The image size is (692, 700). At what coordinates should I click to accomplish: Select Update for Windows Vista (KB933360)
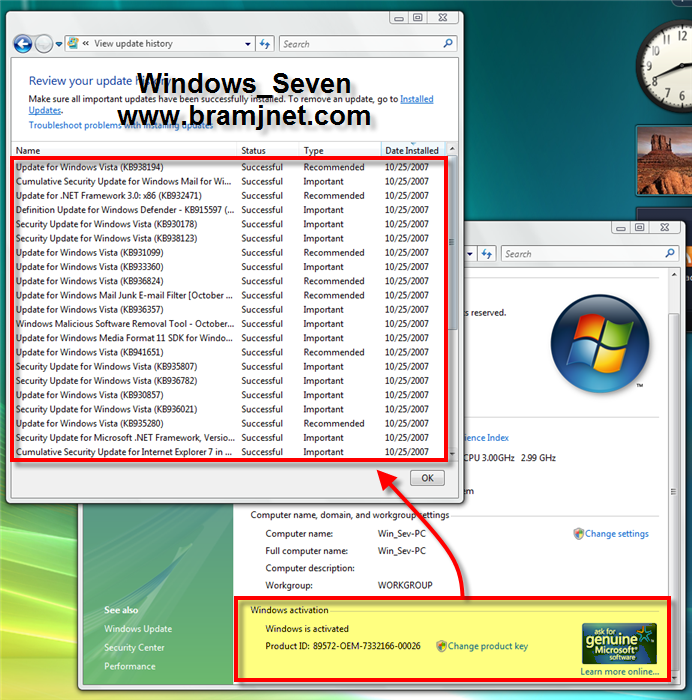point(229,267)
